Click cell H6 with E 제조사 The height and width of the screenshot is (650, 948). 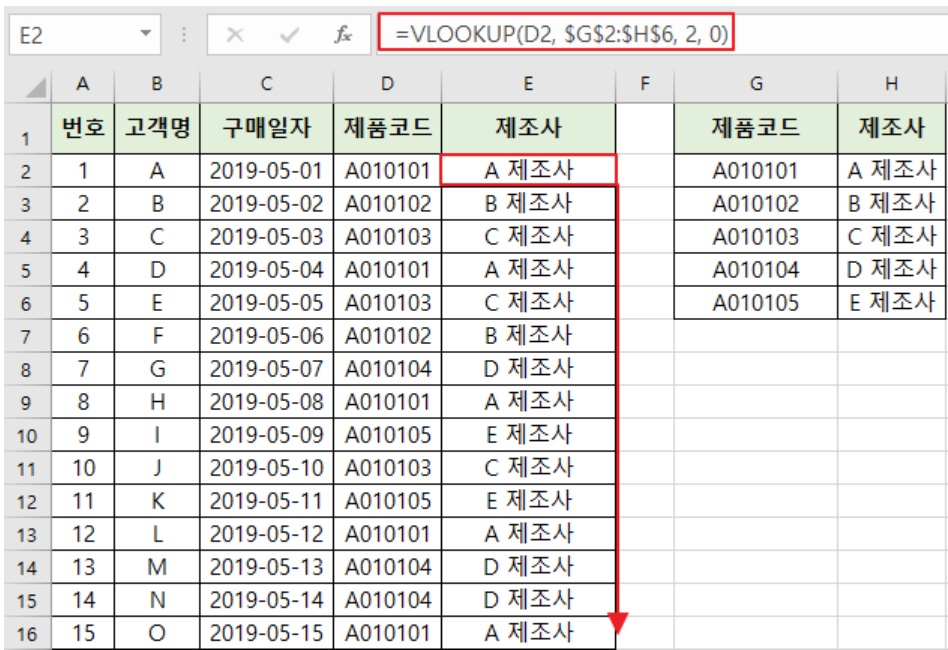tap(892, 302)
